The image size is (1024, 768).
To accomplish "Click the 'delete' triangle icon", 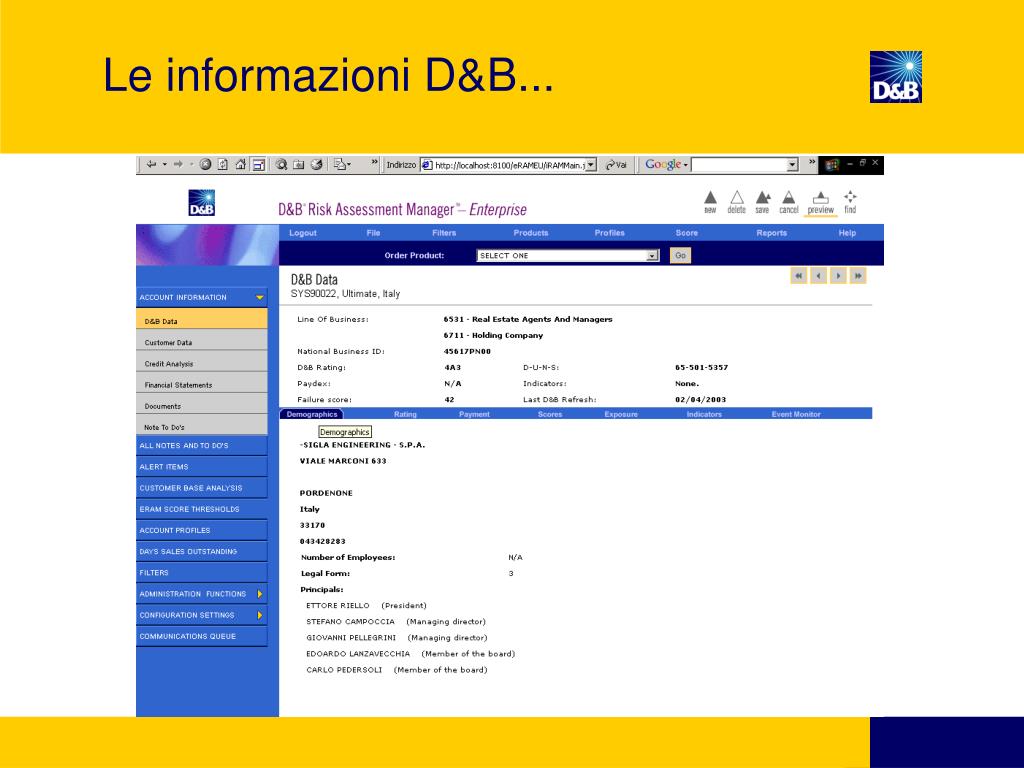I will (x=737, y=197).
